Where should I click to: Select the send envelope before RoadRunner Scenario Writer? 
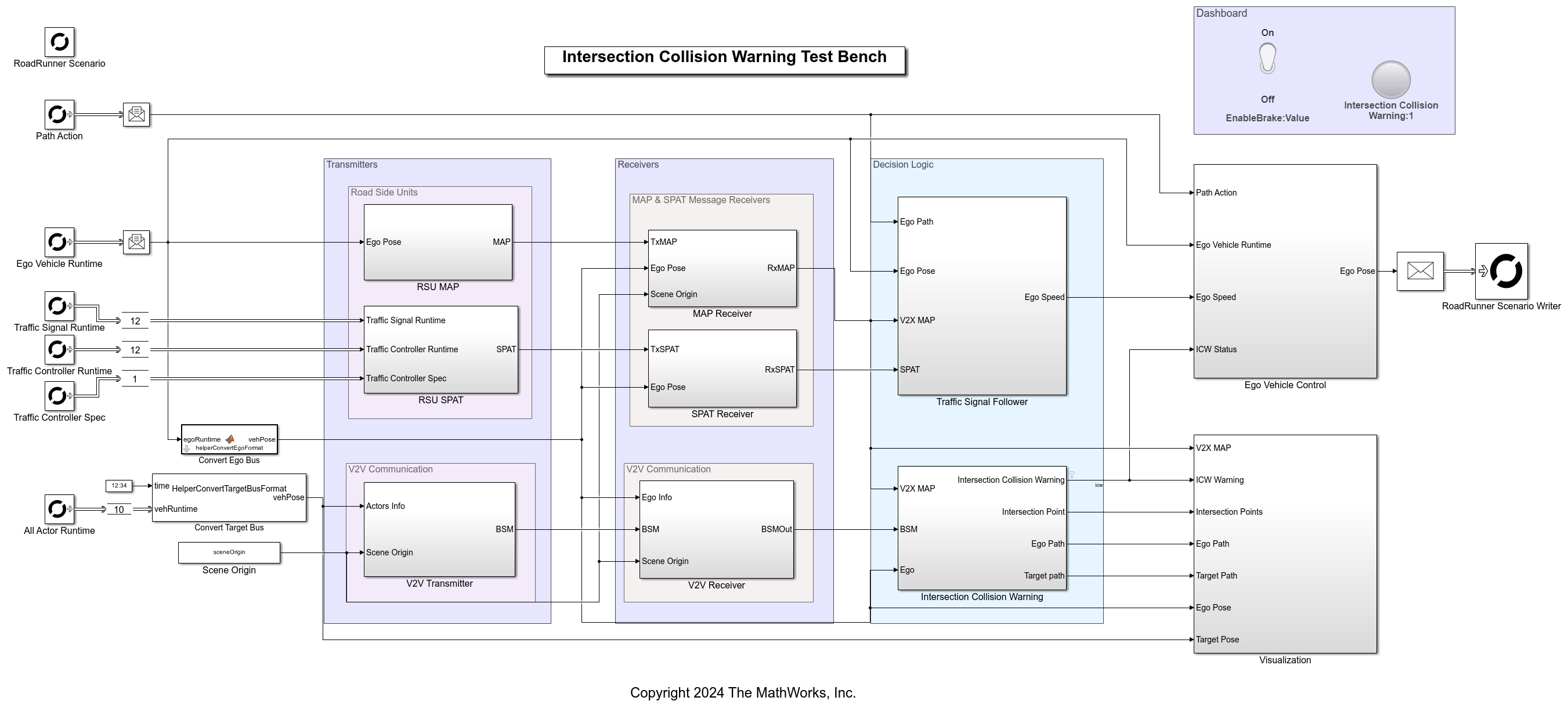(1420, 271)
